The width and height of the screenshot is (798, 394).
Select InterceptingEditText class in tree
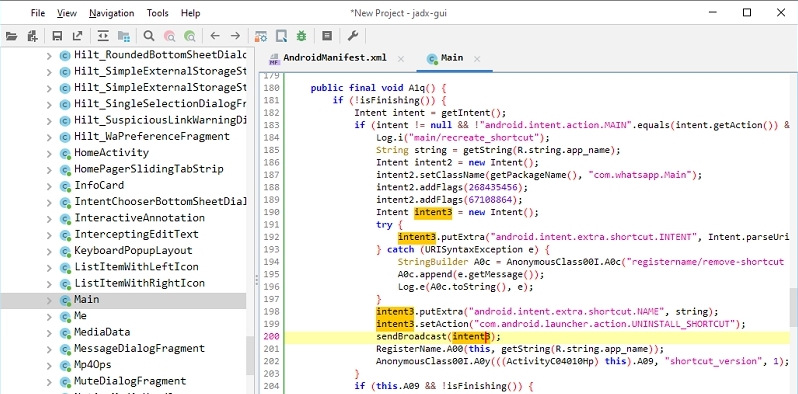[x=136, y=234]
